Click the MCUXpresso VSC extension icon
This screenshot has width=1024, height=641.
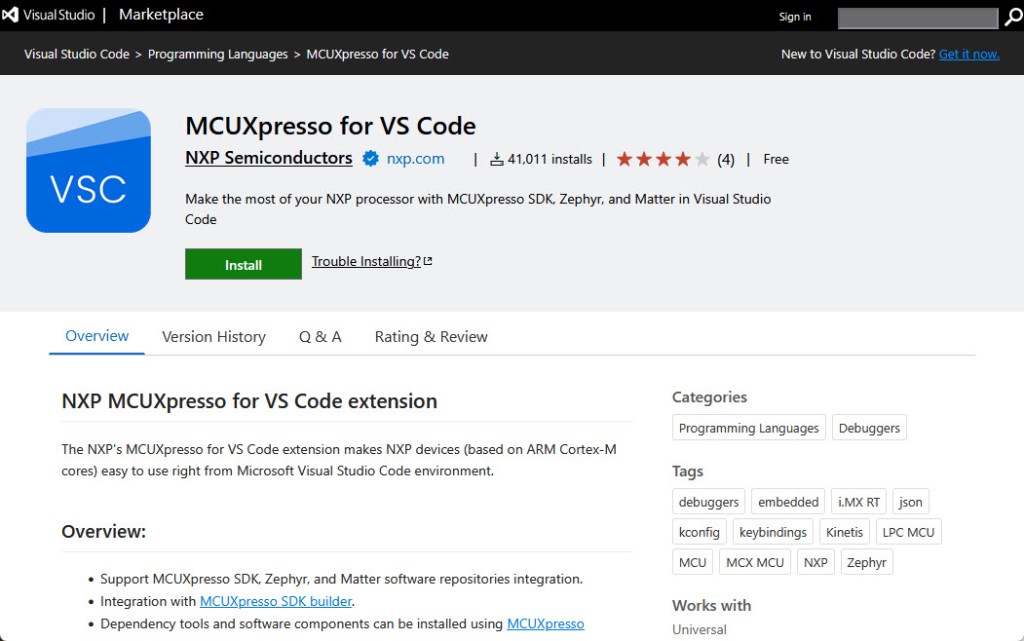click(88, 170)
